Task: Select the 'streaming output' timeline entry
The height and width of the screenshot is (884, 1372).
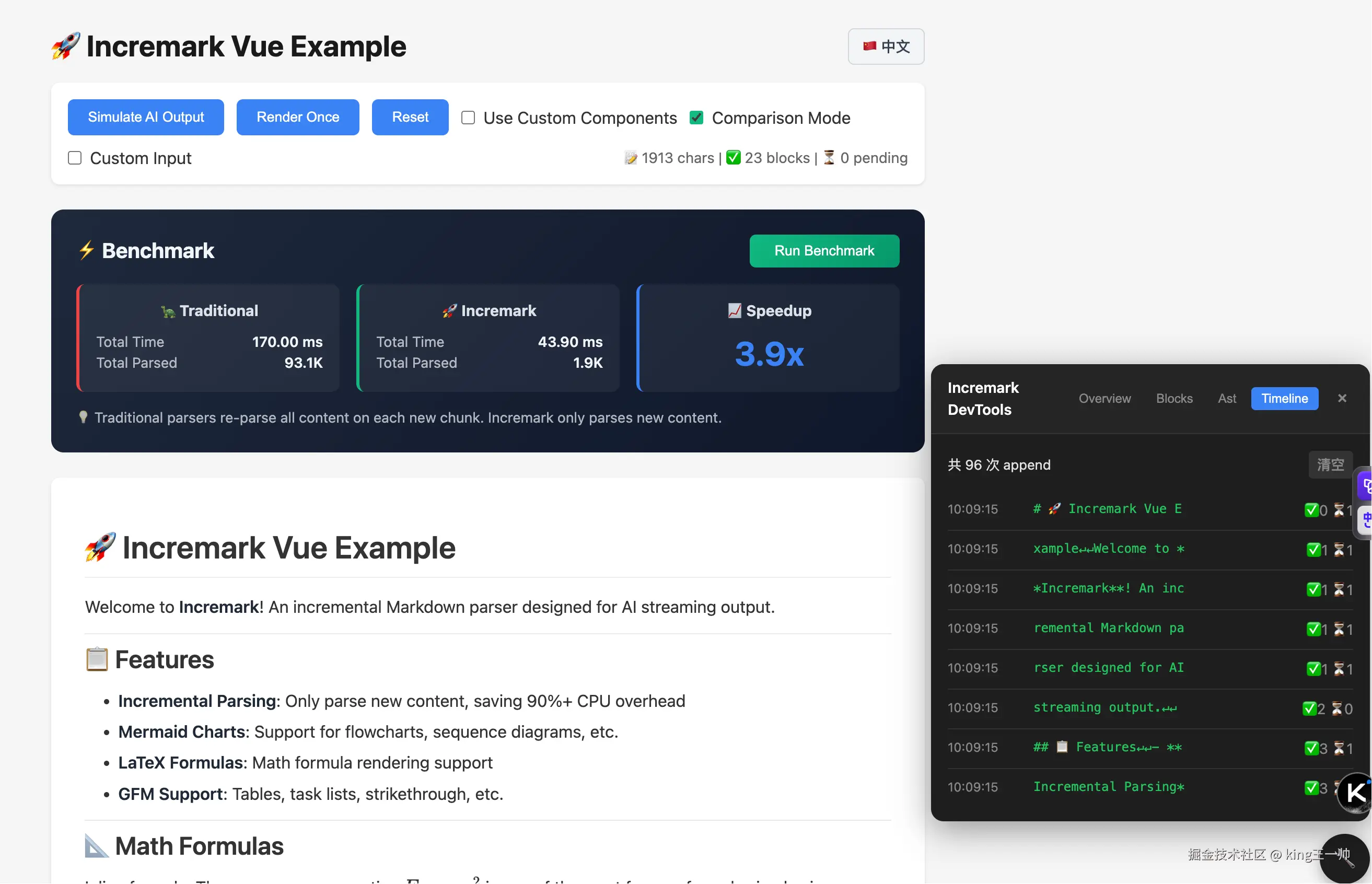Action: pos(1104,708)
